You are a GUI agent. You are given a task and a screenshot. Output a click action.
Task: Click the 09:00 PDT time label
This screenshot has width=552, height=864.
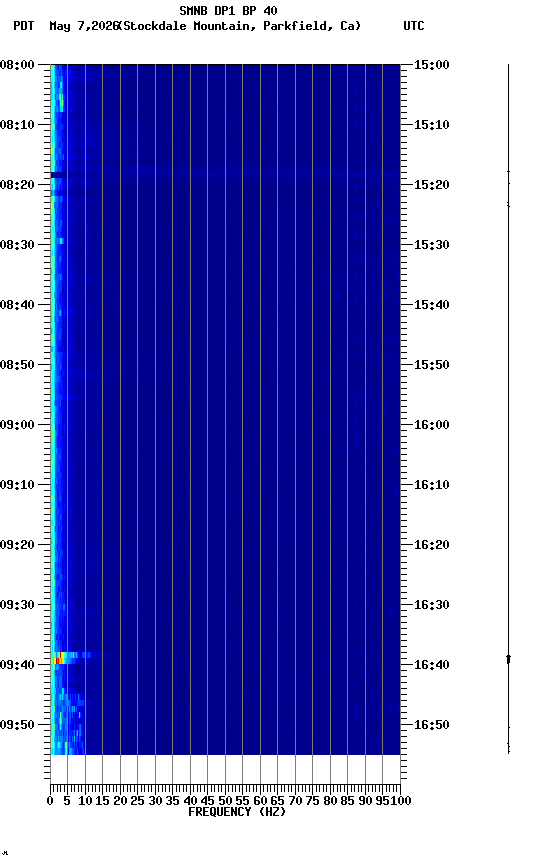tap(17, 425)
